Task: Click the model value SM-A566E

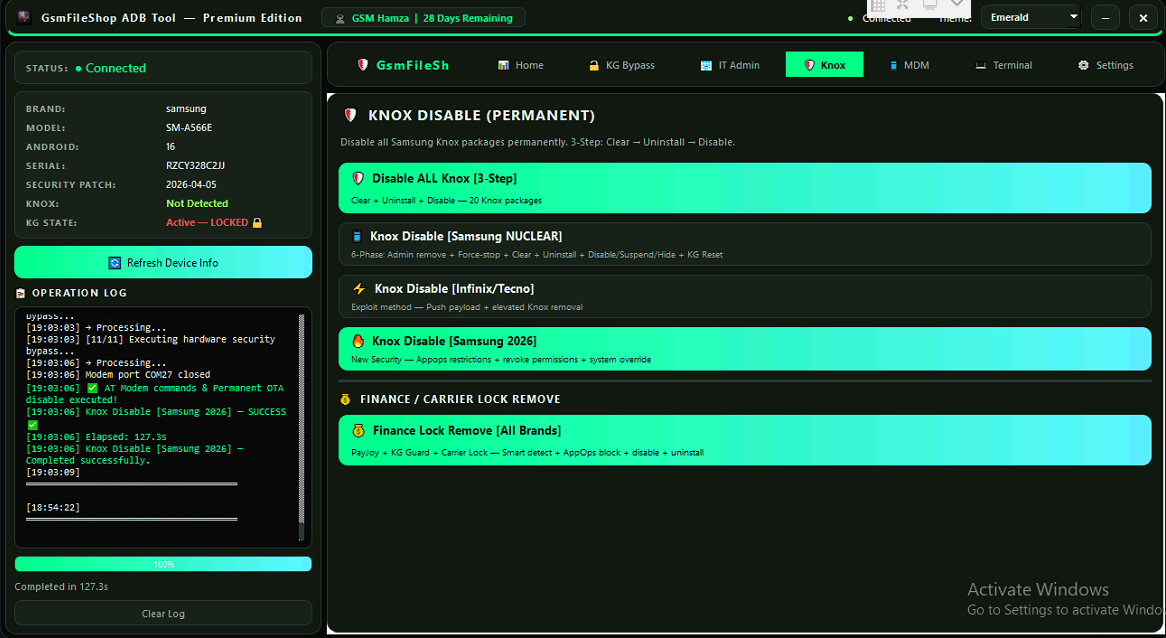Action: tap(189, 128)
